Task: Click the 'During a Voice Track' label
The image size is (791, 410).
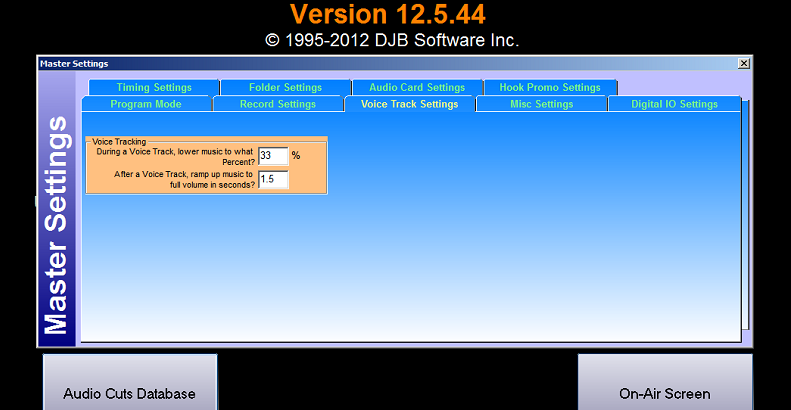Action: [176, 156]
